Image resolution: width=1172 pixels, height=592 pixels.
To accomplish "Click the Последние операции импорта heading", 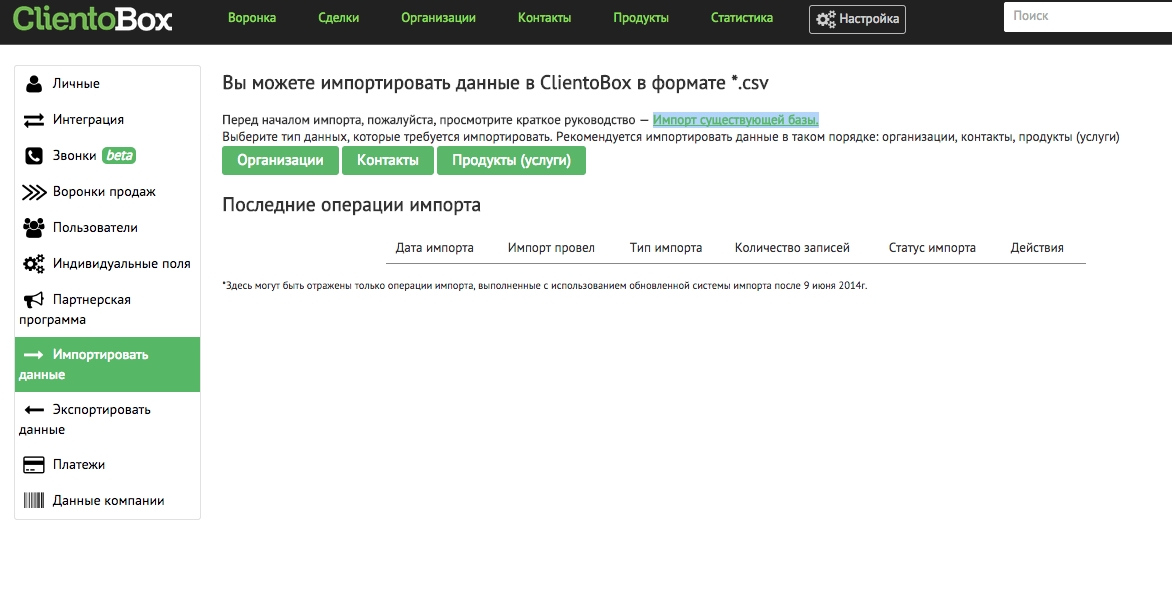I will [x=351, y=206].
